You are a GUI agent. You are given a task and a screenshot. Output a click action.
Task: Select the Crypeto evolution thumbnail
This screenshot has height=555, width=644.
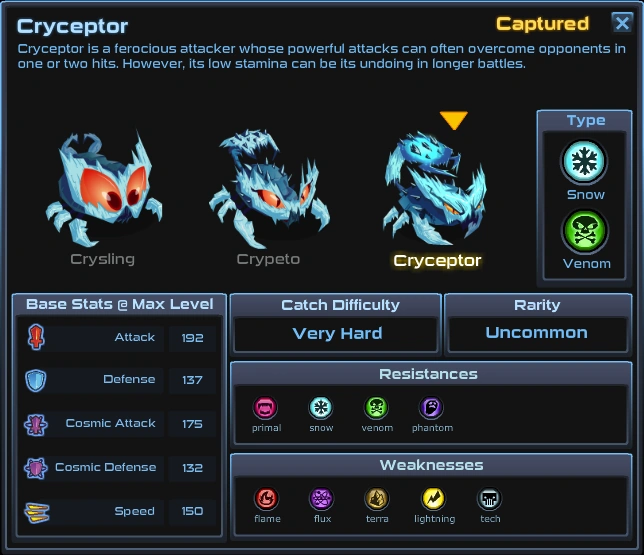click(269, 189)
